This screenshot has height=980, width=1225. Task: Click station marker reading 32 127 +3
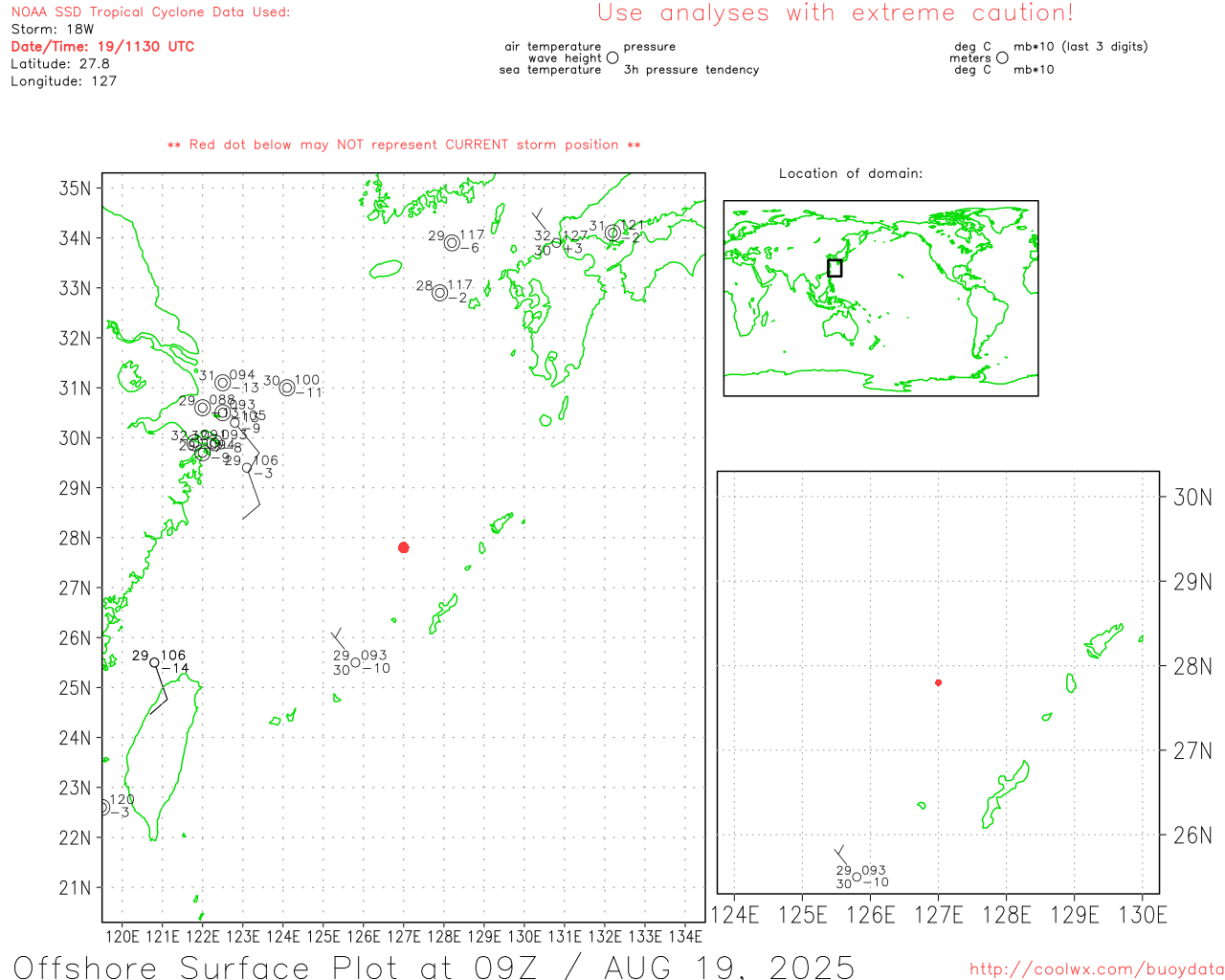tap(556, 242)
